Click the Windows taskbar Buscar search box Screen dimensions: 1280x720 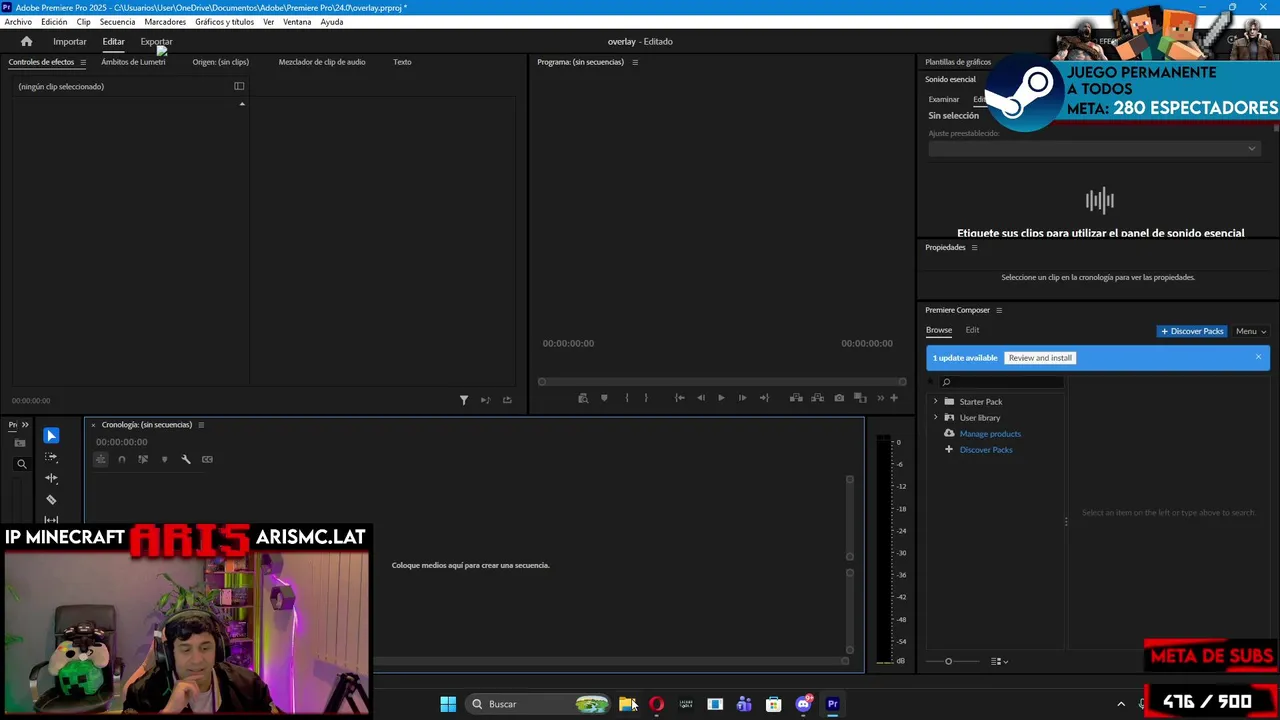point(538,704)
